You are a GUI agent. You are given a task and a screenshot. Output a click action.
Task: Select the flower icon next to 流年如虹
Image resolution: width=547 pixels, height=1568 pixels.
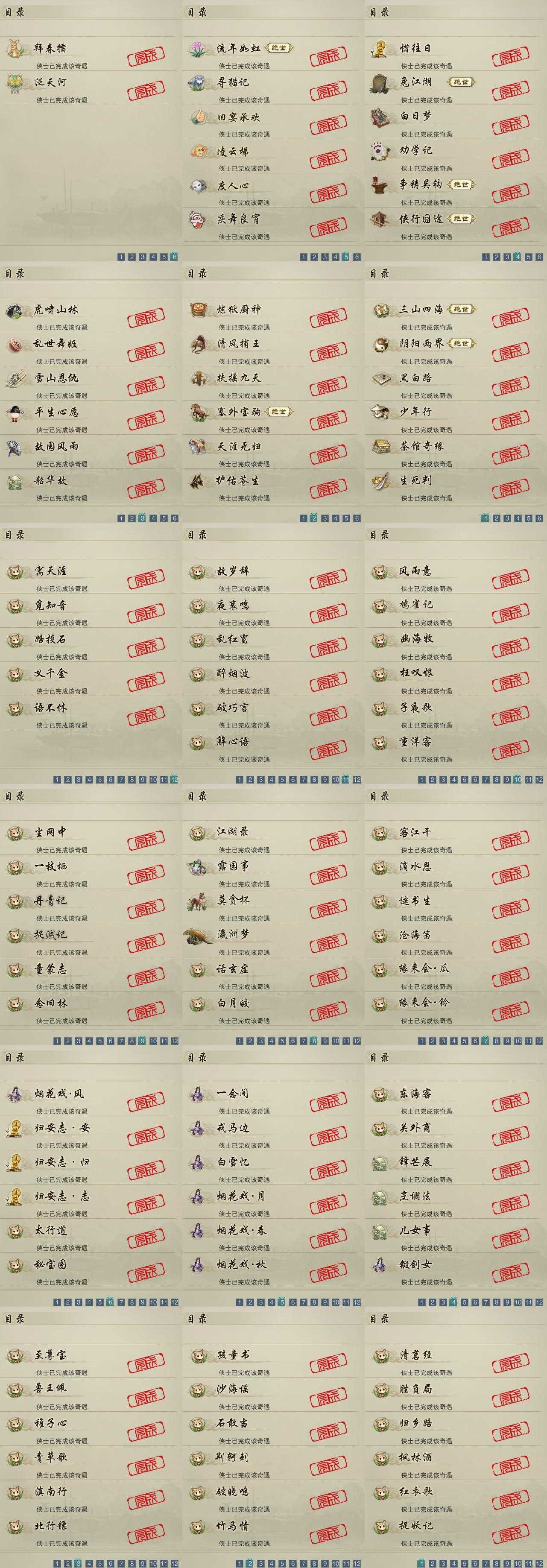click(x=197, y=49)
